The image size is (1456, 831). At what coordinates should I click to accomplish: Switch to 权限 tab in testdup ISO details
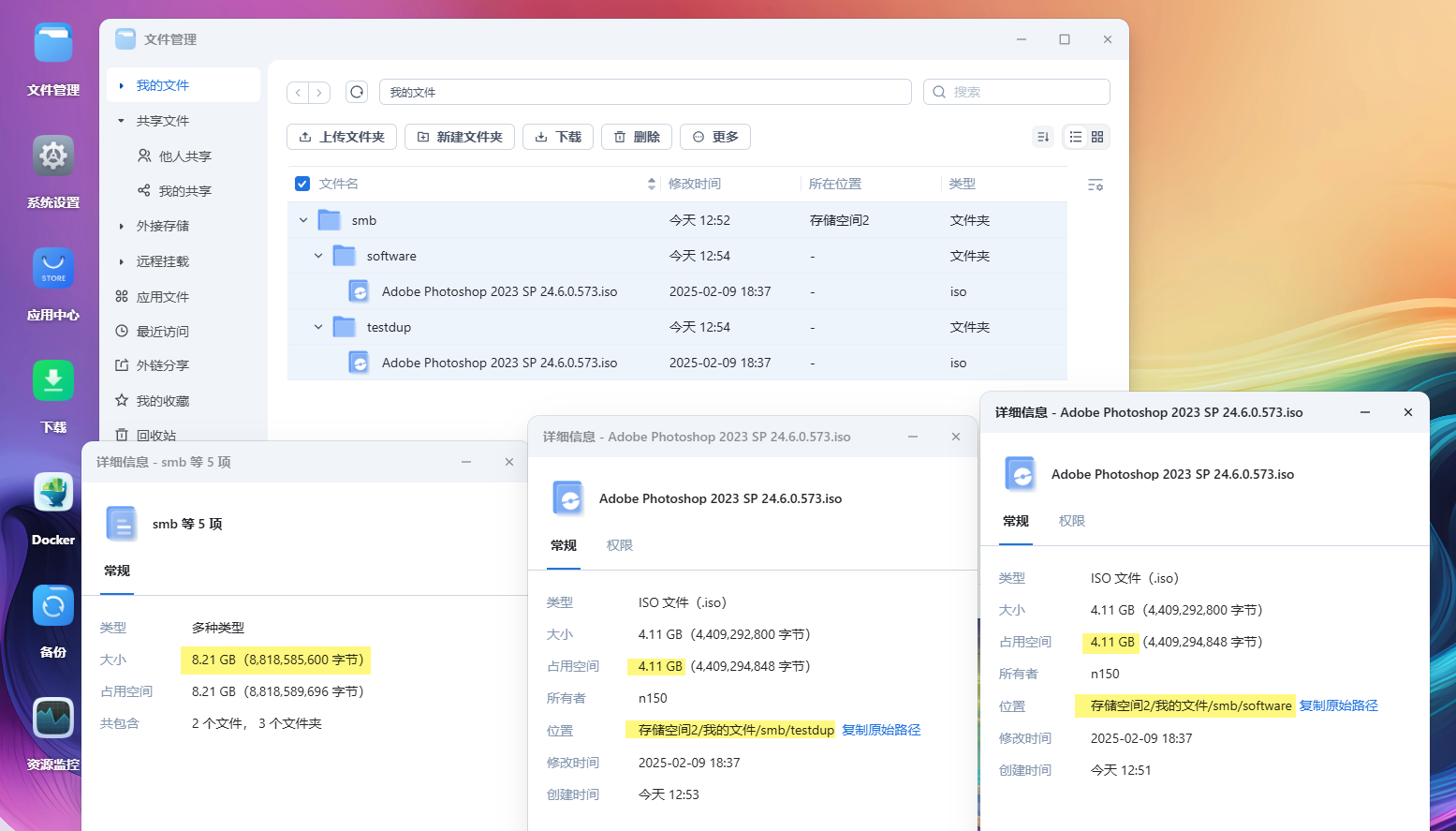620,545
